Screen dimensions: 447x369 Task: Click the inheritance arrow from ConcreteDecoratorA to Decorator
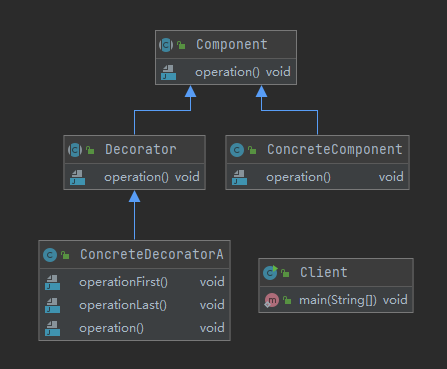point(134,215)
